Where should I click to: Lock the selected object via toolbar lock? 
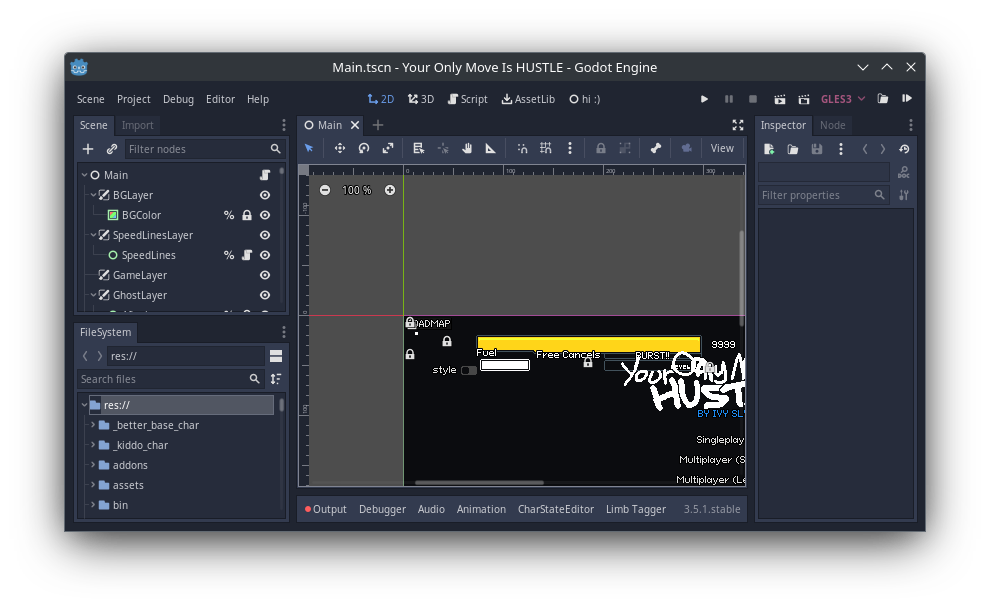600,148
